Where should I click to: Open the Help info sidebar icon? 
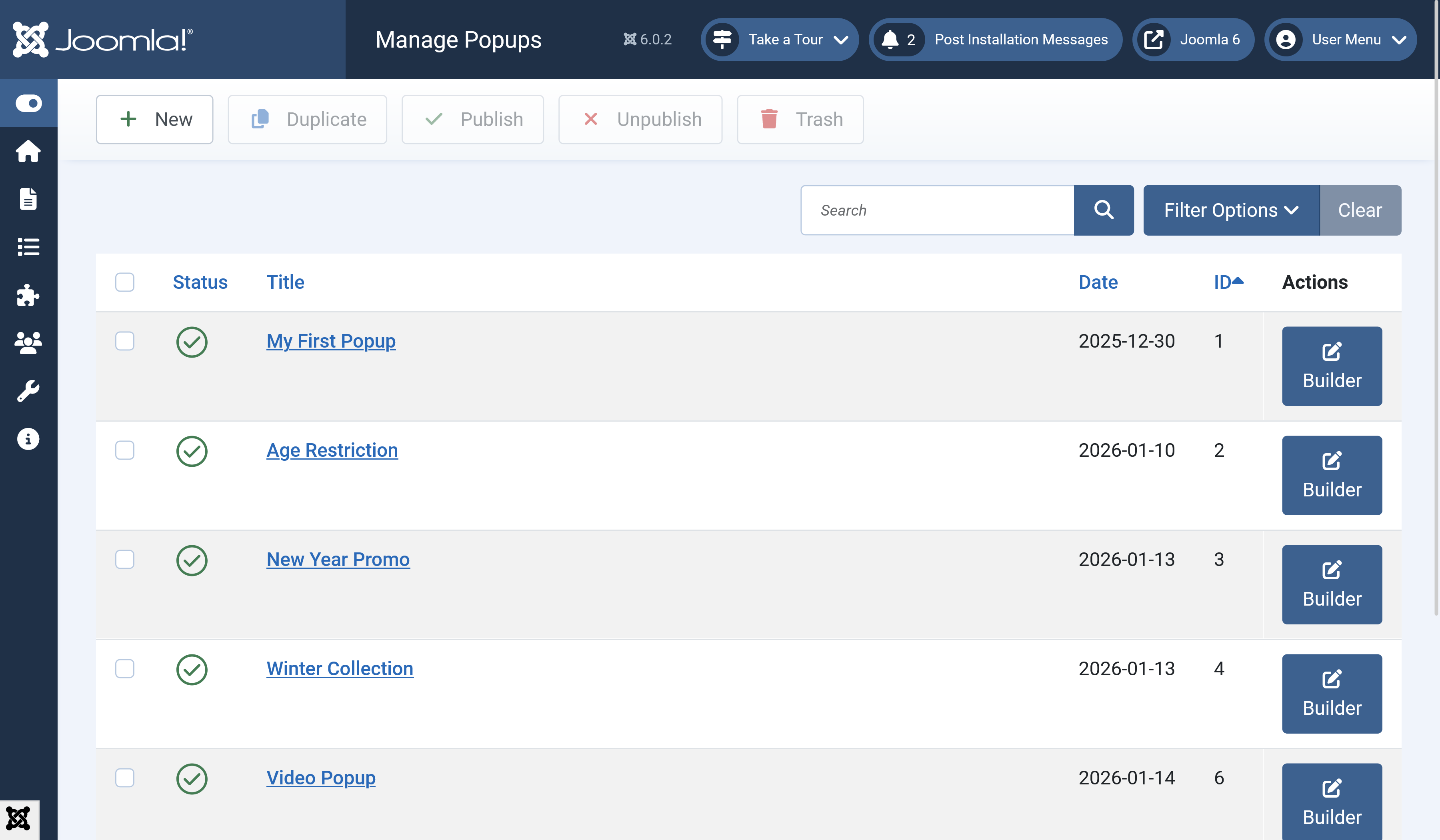(28, 439)
